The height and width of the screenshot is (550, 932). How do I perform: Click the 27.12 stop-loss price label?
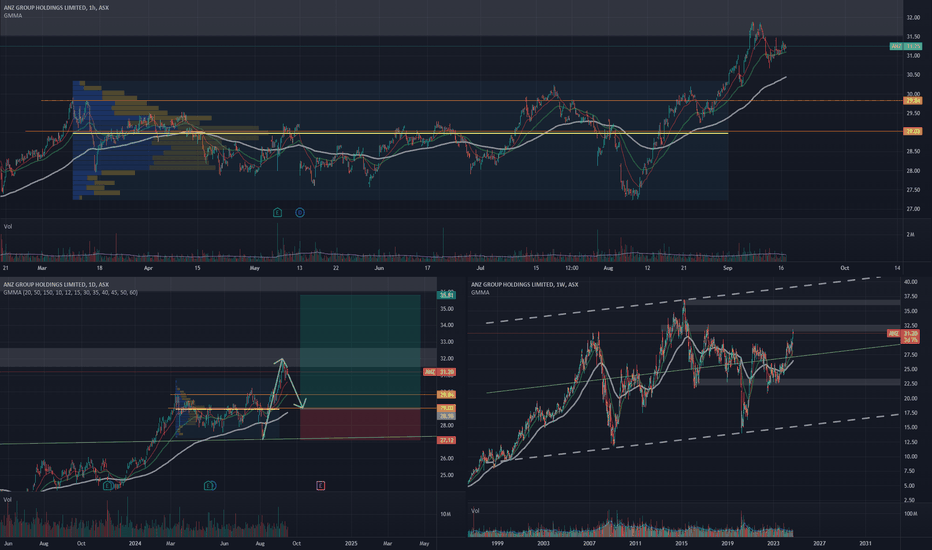tap(446, 440)
